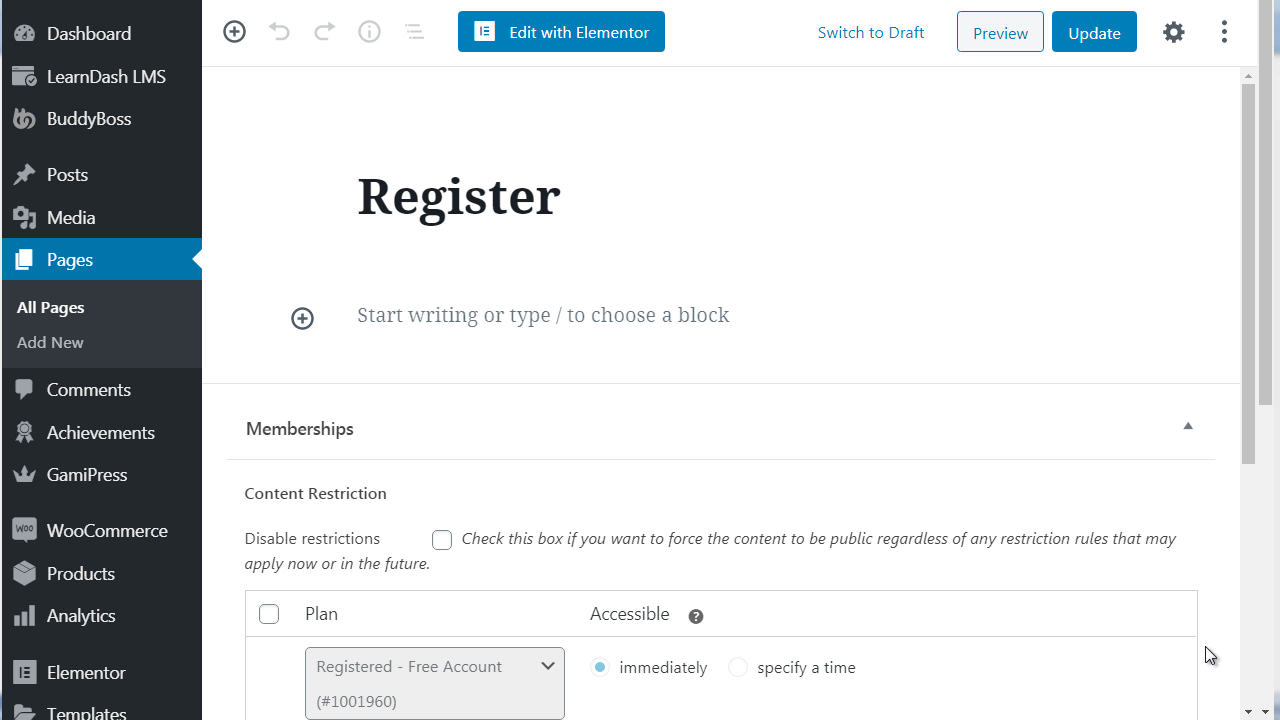Click the inline add block plus icon
Screen dimensions: 1280x720
click(302, 318)
